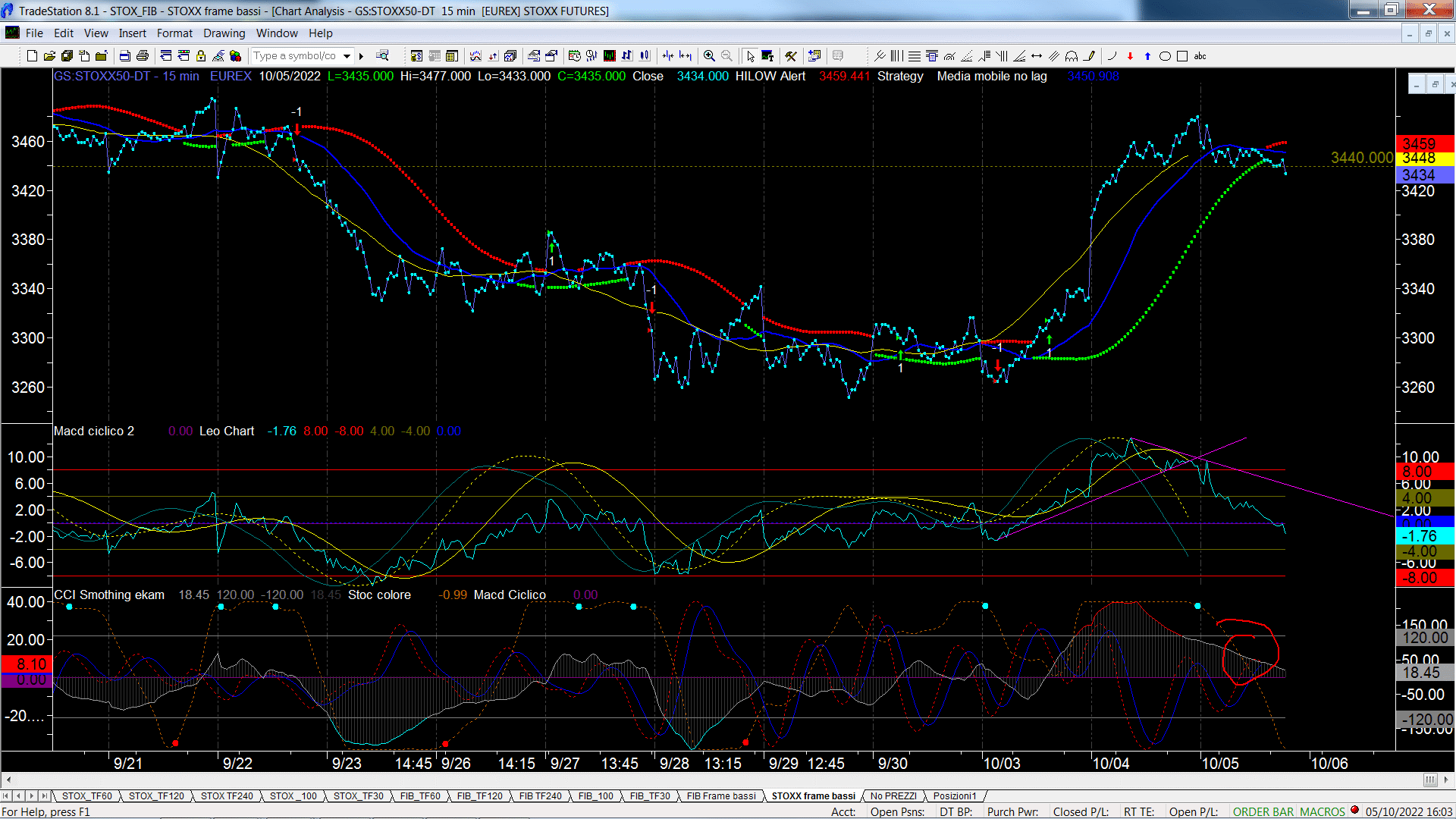Select the vertical lines drawing tool
This screenshot has height=819, width=1456.
click(897, 56)
